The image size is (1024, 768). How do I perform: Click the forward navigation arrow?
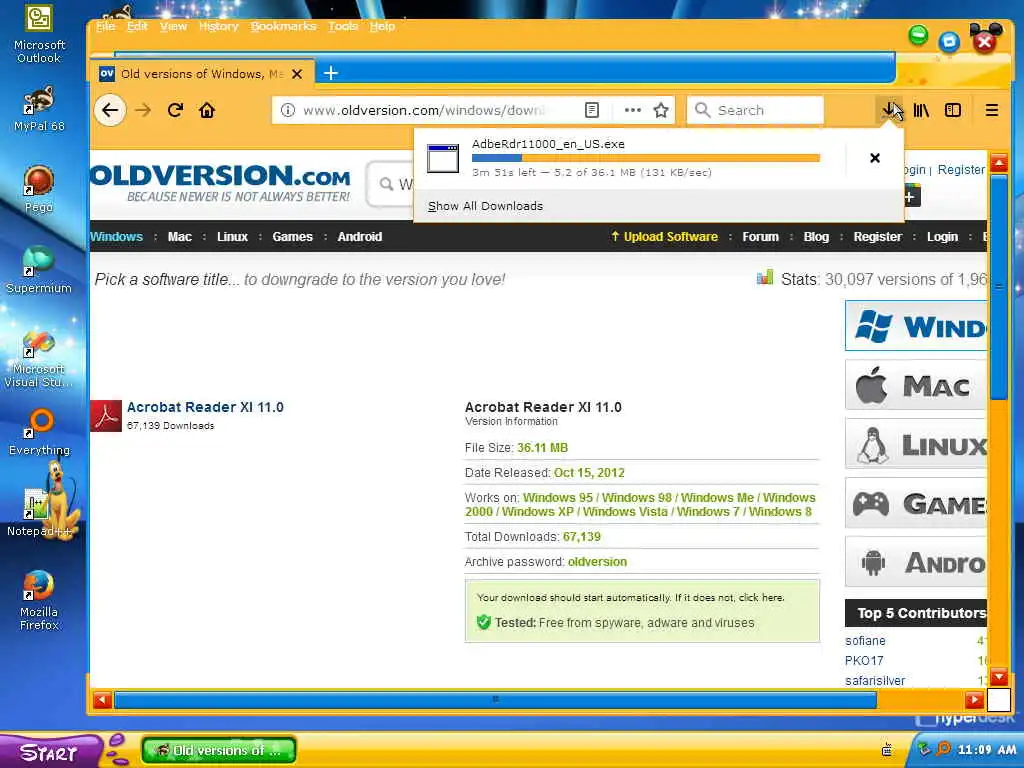point(143,110)
